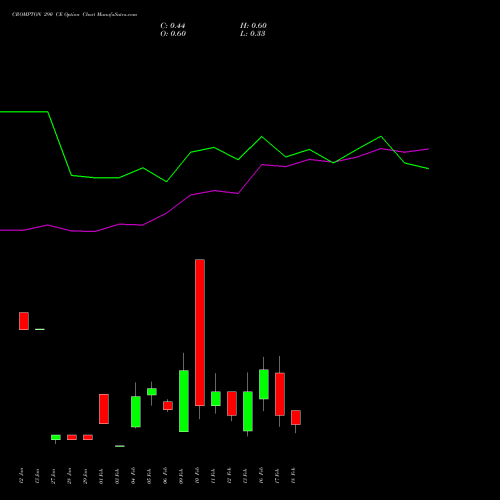500x500 pixels.
Task: Select the close value C: 0.44
Action: (173, 26)
